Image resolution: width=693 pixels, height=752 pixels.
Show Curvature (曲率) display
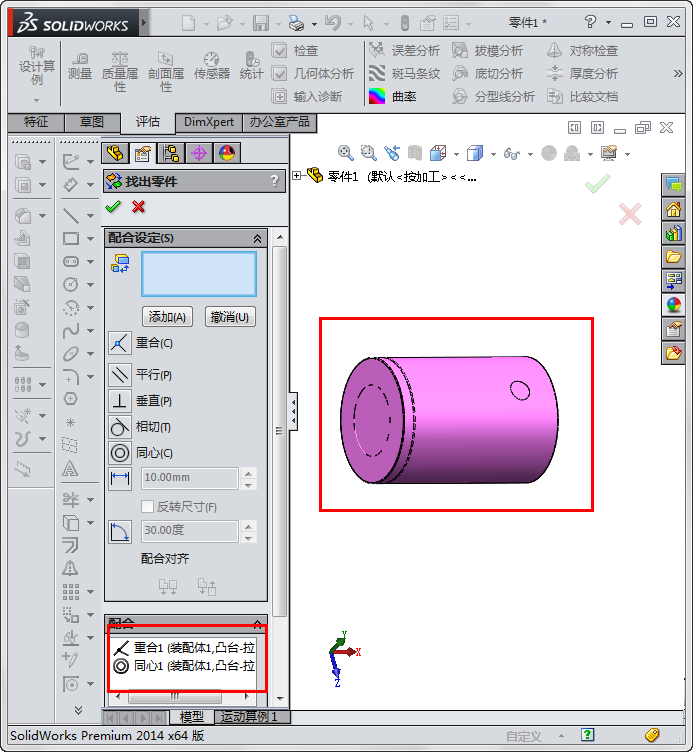(x=392, y=96)
